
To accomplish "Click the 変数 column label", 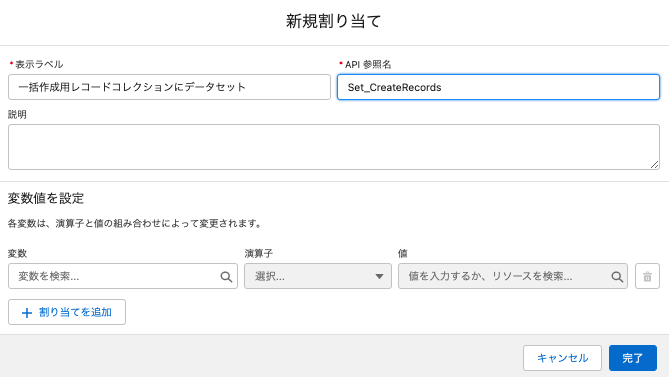I will (17, 253).
